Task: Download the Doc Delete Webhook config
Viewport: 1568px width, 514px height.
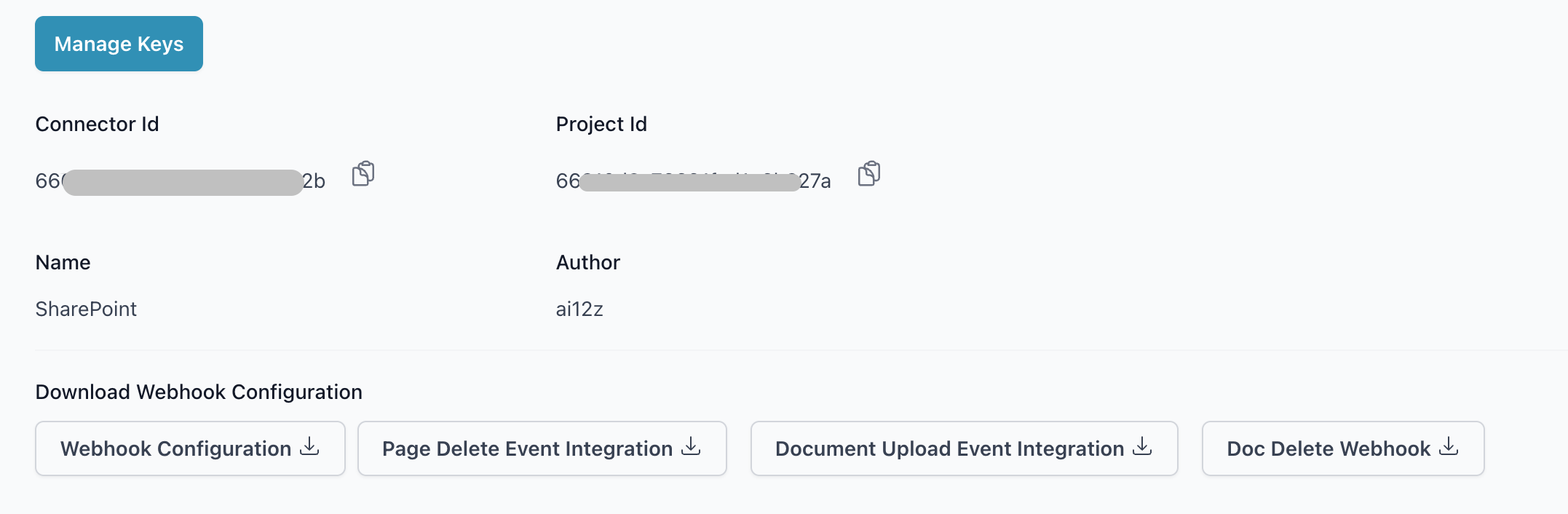Action: click(1342, 448)
